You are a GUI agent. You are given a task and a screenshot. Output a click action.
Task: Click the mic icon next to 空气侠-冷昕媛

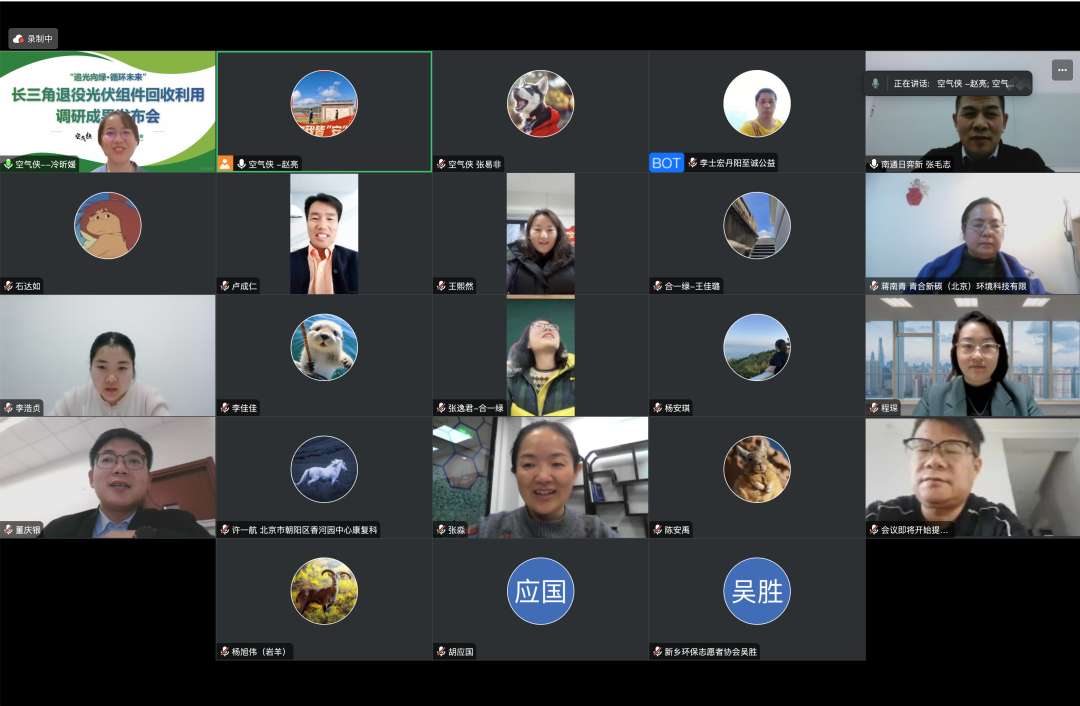tap(8, 164)
